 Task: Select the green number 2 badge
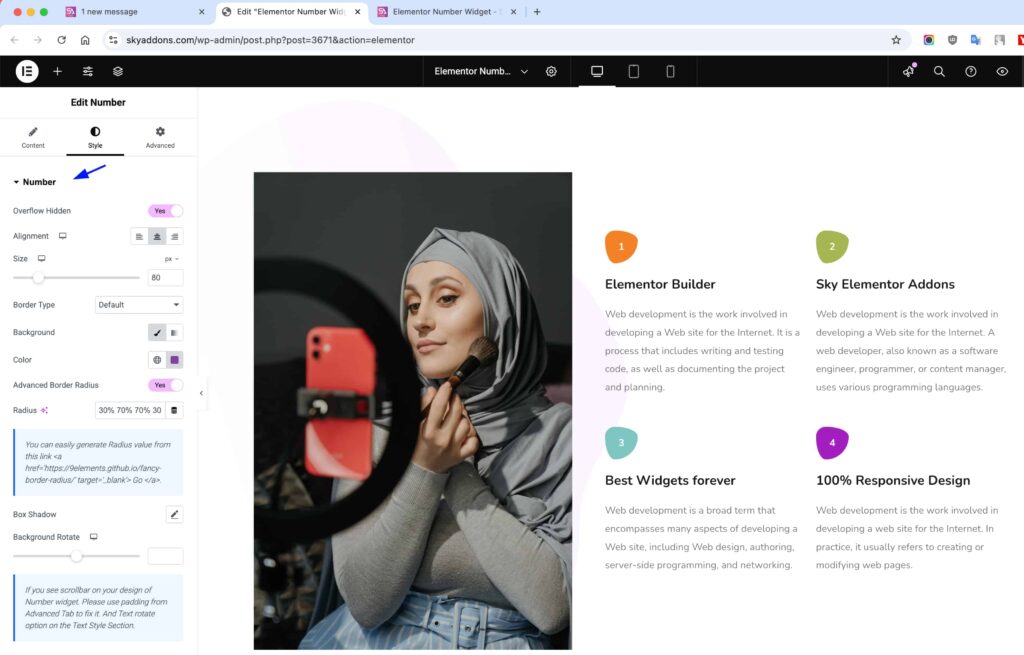point(832,246)
